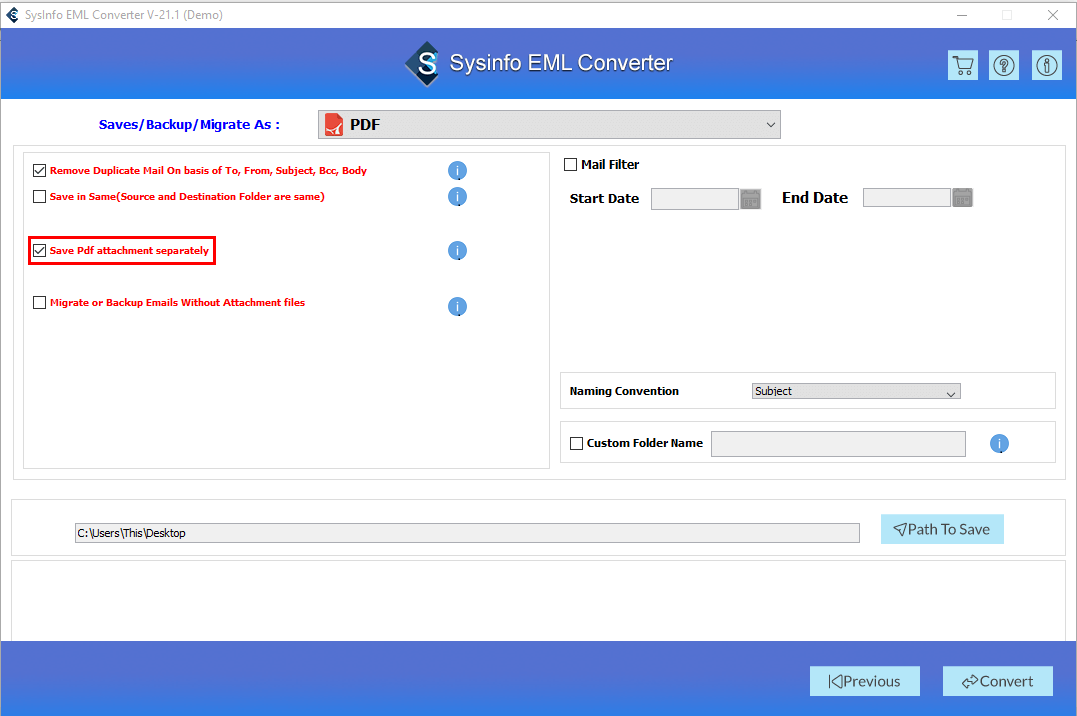Viewport: 1077px width, 716px height.
Task: Show info for Save Pdf attachment separately
Action: click(x=457, y=251)
